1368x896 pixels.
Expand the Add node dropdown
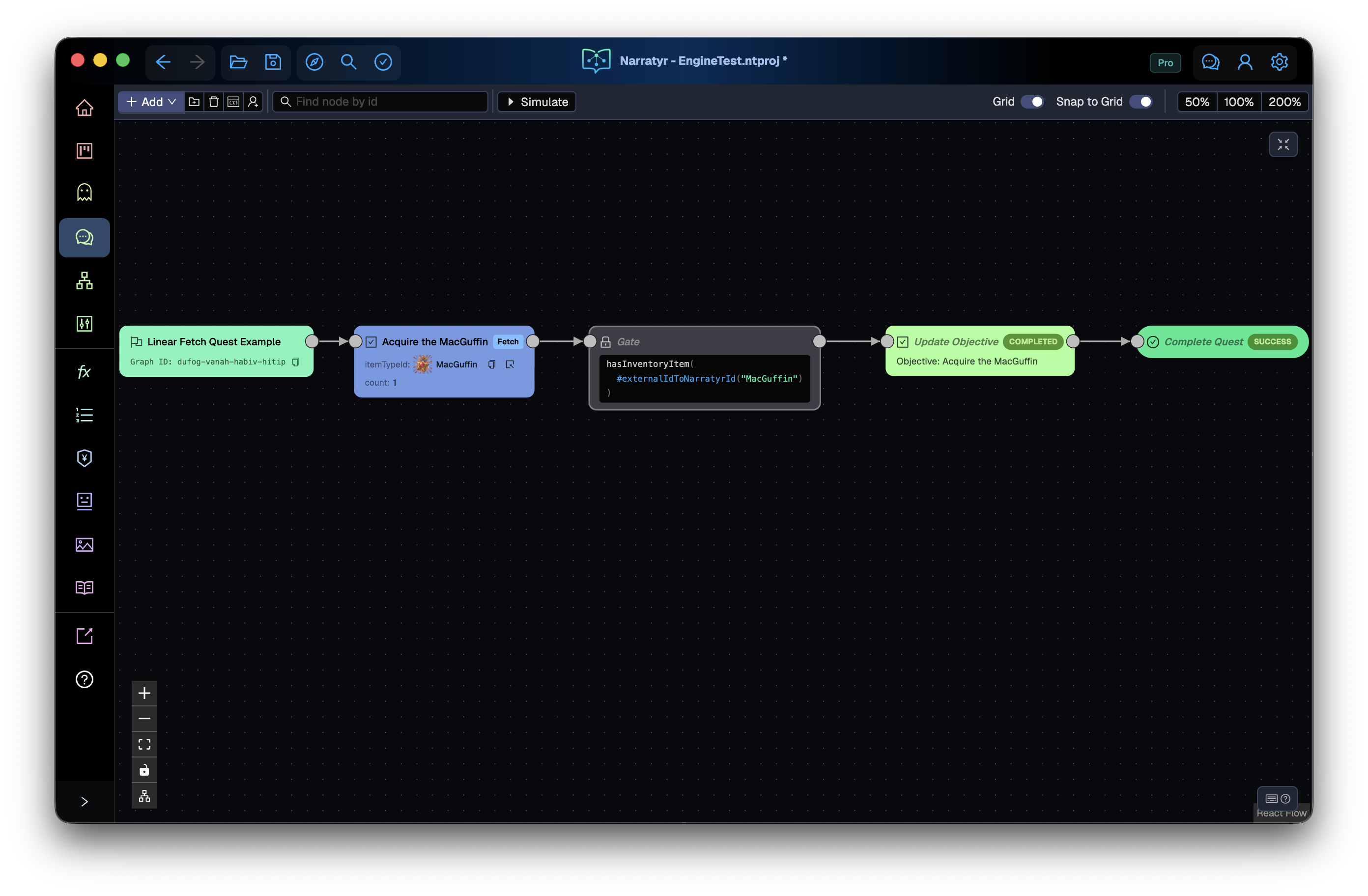[x=151, y=102]
